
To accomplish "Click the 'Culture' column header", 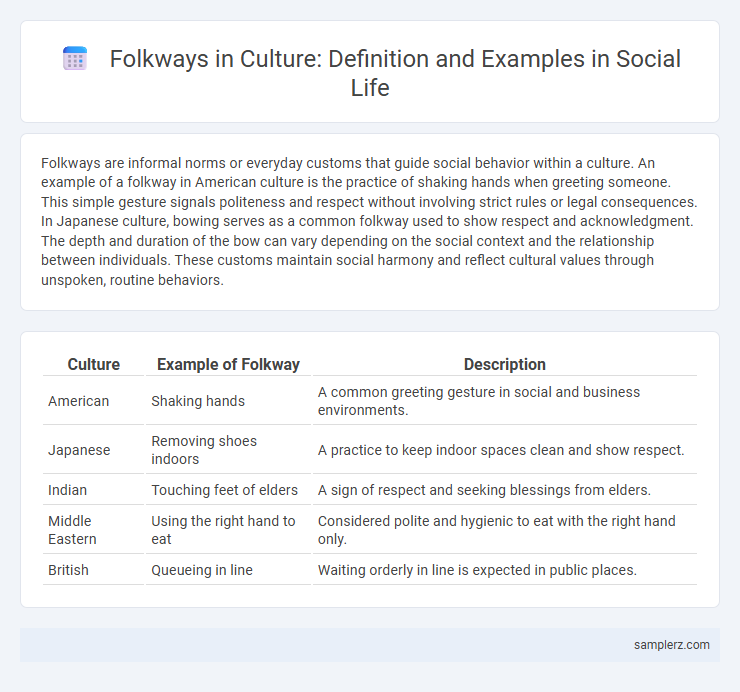I will click(x=93, y=364).
